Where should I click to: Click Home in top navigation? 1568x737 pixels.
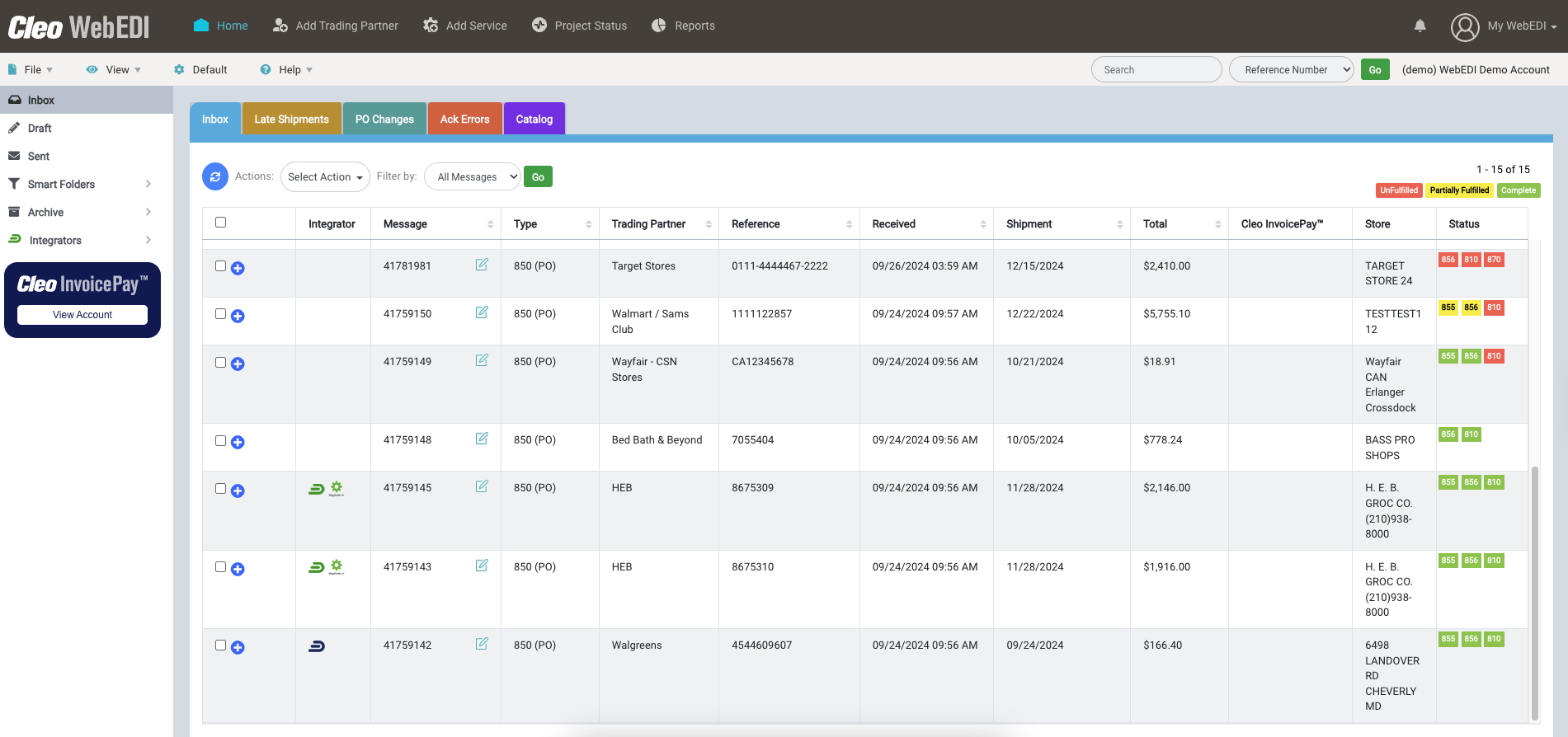point(220,26)
